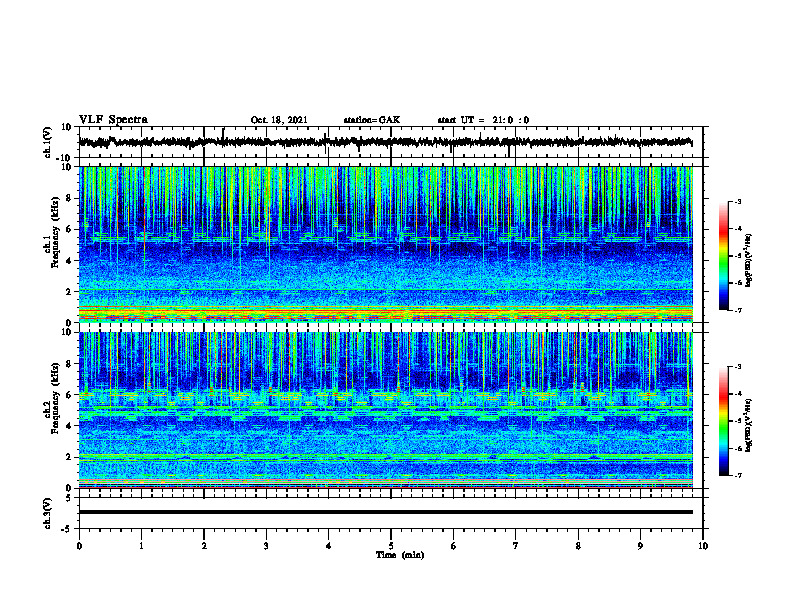Select the ch.1 color bar log(PSD) label
Image resolution: width=792 pixels, height=612 pixels.
tap(749, 260)
